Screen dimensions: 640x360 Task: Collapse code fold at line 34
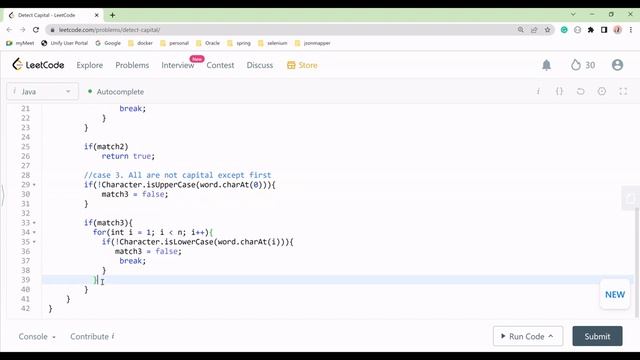pyautogui.click(x=34, y=232)
